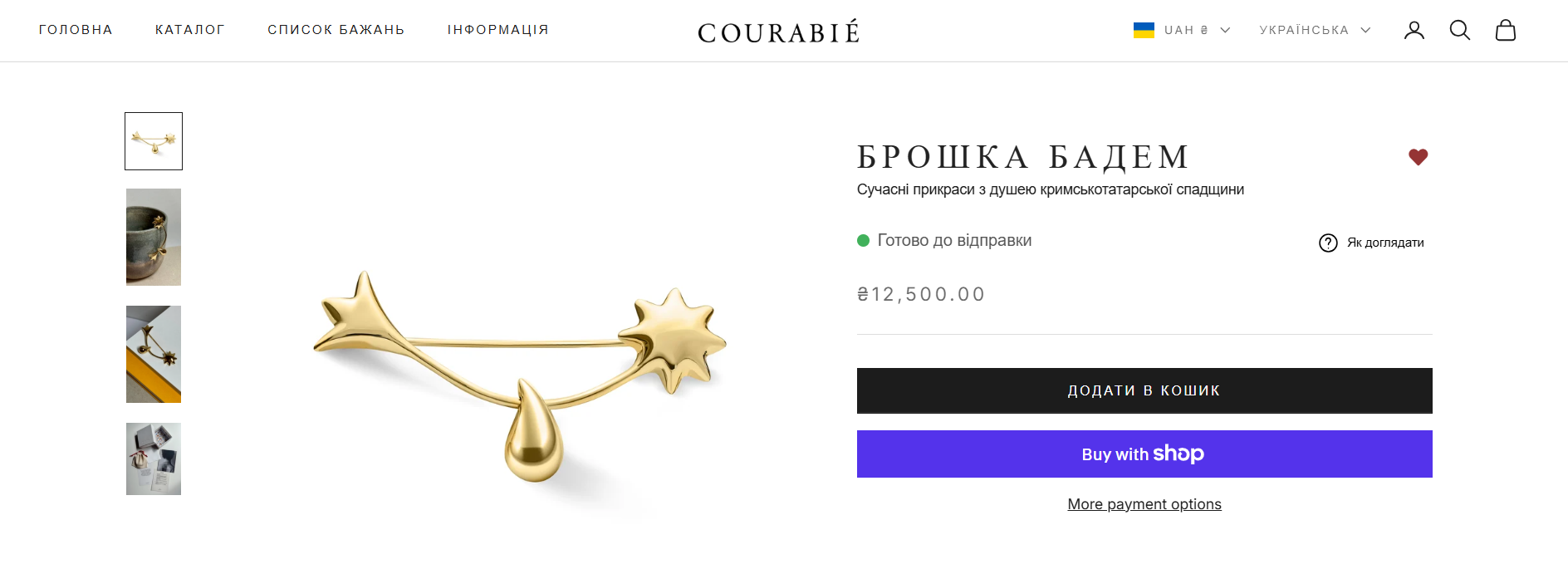This screenshot has width=1568, height=574.
Task: Select the ceramic cup thumbnail
Action: click(x=154, y=237)
